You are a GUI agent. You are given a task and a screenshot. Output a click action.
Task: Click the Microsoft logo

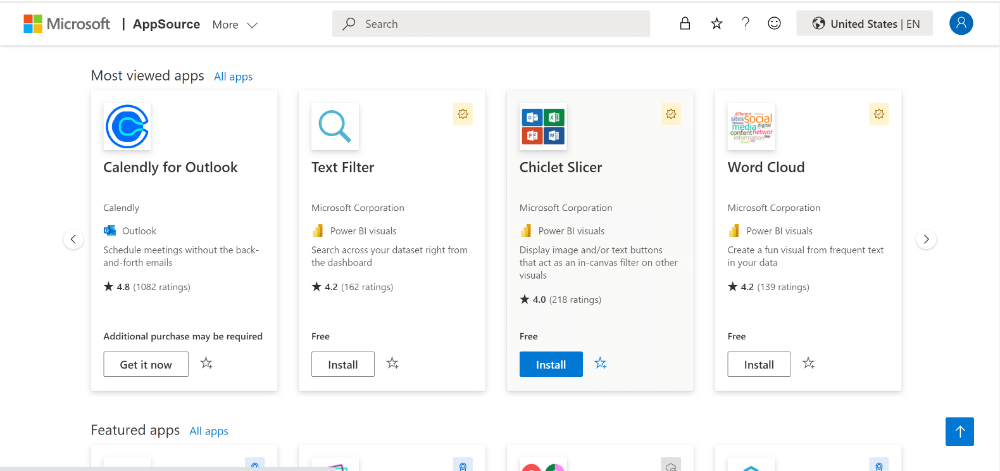coord(67,24)
